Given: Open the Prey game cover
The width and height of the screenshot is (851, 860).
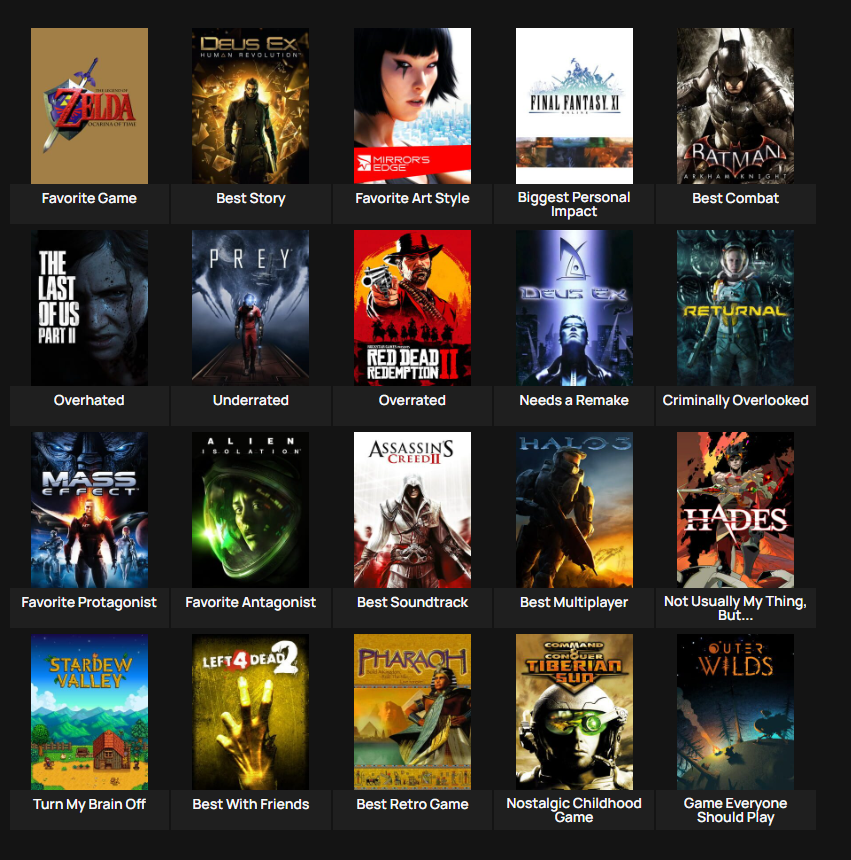Looking at the screenshot, I should [251, 308].
